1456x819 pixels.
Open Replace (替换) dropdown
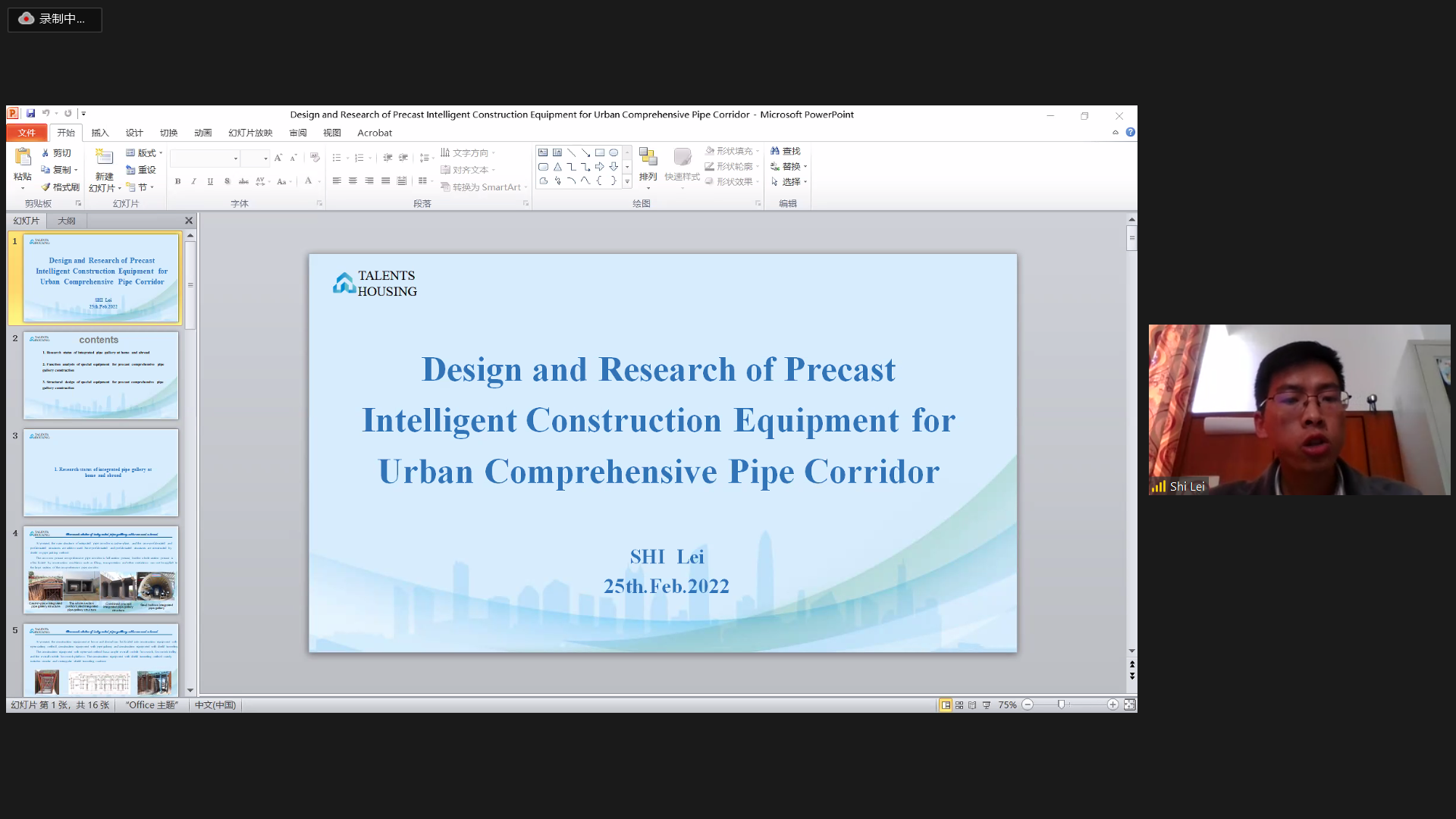click(789, 166)
